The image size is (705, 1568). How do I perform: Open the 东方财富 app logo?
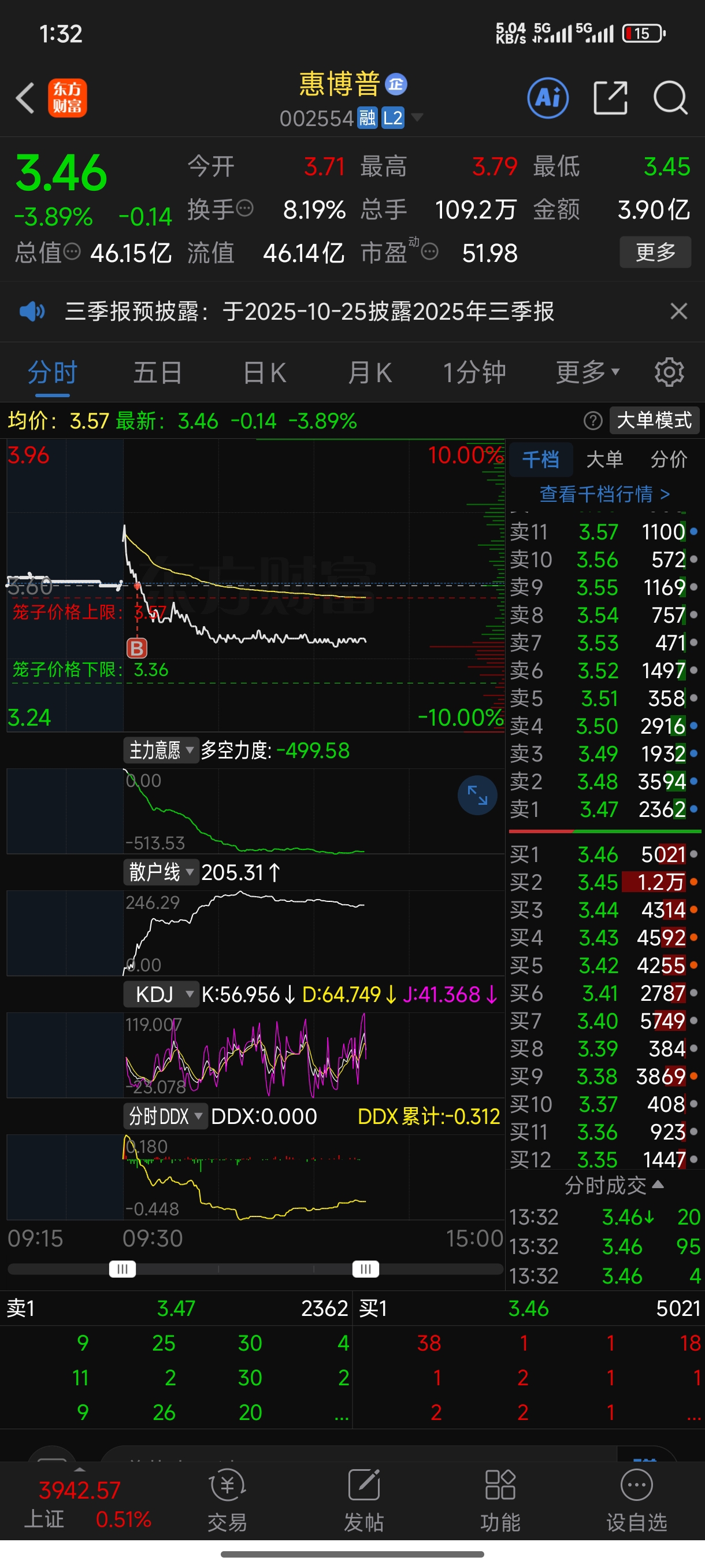pyautogui.click(x=68, y=98)
